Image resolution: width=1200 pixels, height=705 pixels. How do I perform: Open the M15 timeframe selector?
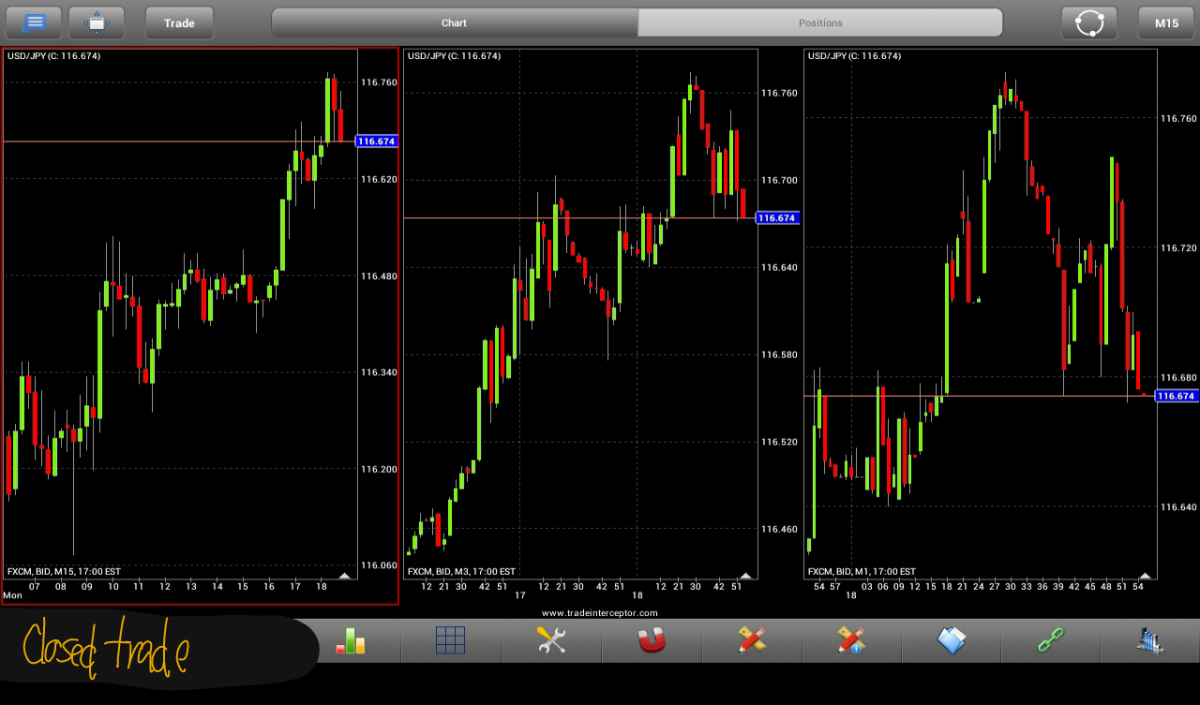pyautogui.click(x=1166, y=22)
